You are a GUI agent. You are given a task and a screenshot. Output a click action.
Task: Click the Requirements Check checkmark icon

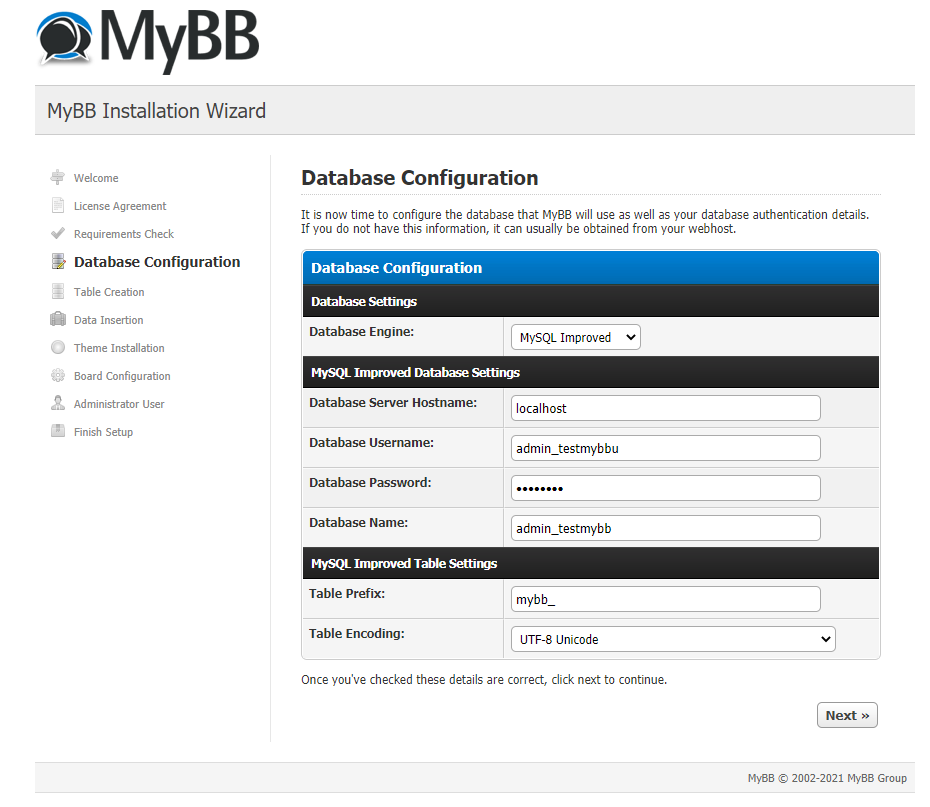58,233
